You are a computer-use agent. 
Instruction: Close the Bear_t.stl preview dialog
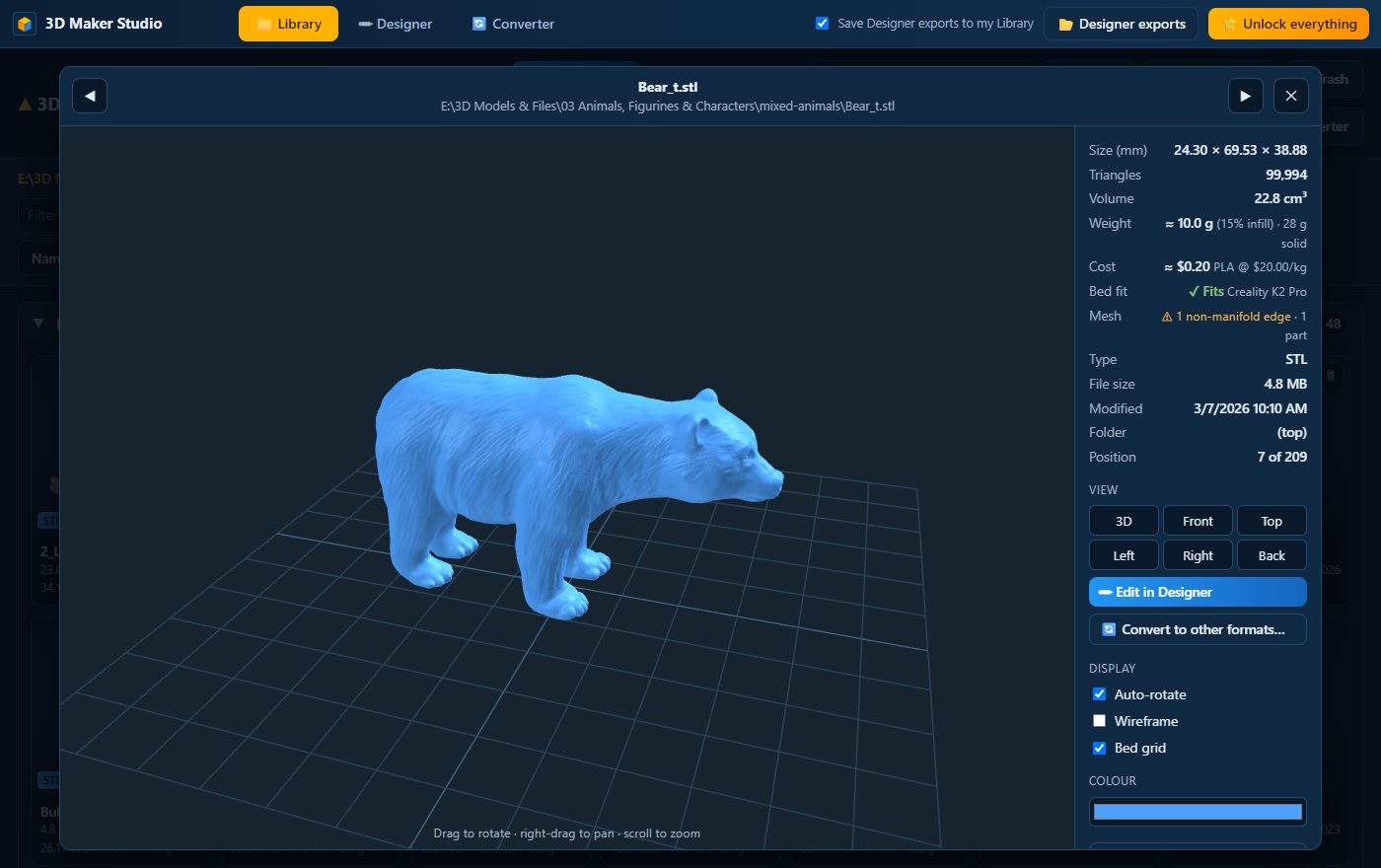(x=1291, y=96)
